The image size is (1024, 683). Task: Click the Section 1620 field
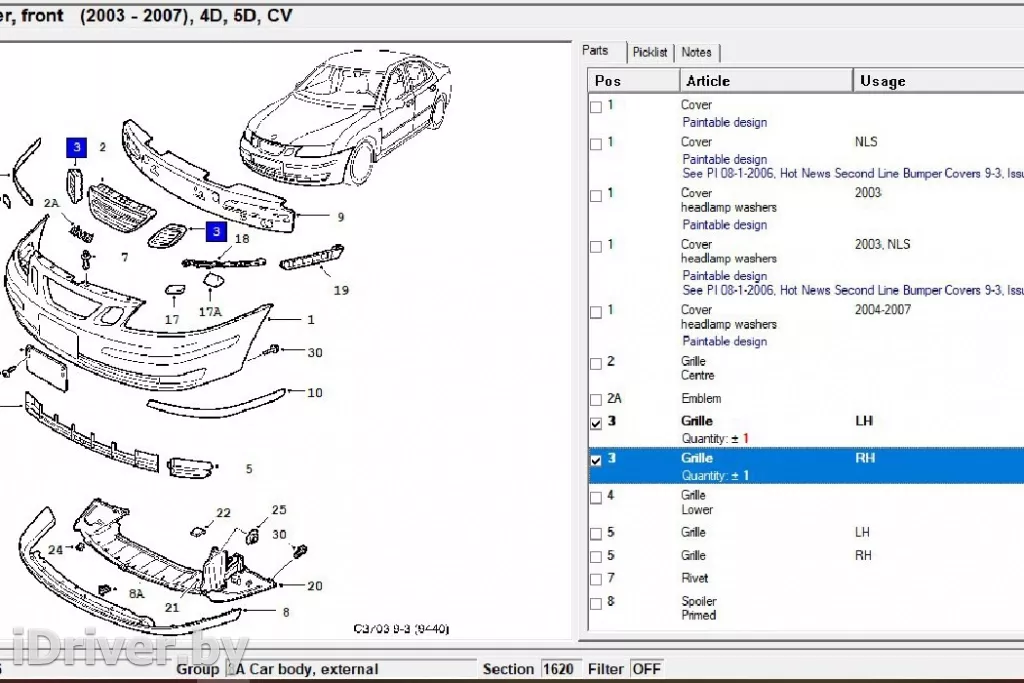[x=560, y=669]
